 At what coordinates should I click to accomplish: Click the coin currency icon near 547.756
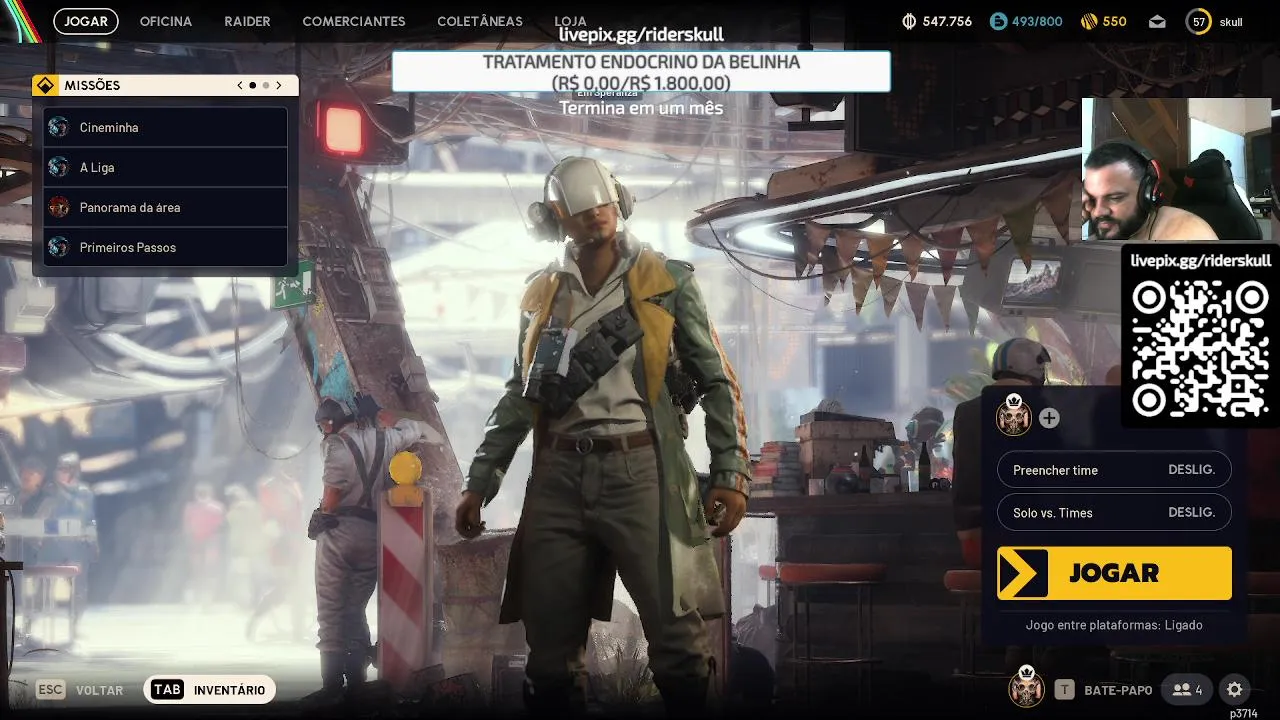(909, 21)
